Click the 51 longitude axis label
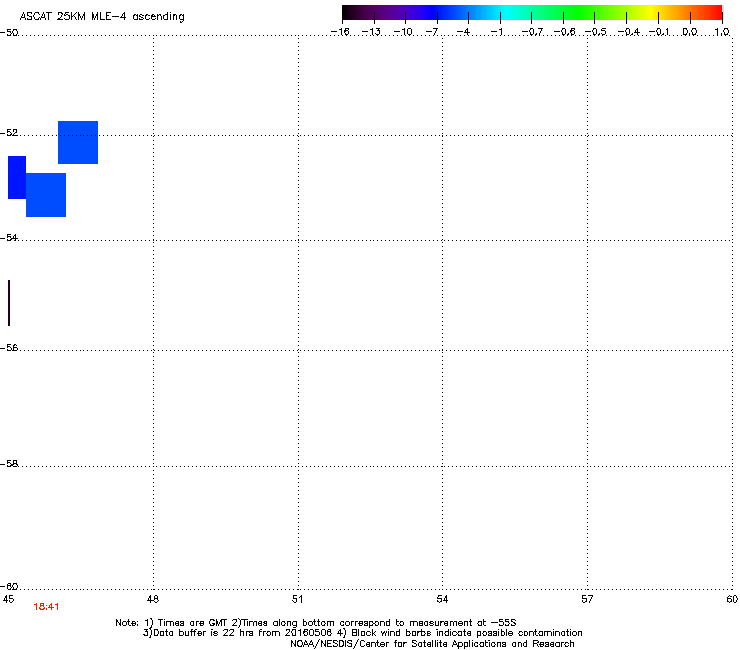This screenshot has height=650, width=740. pyautogui.click(x=297, y=599)
